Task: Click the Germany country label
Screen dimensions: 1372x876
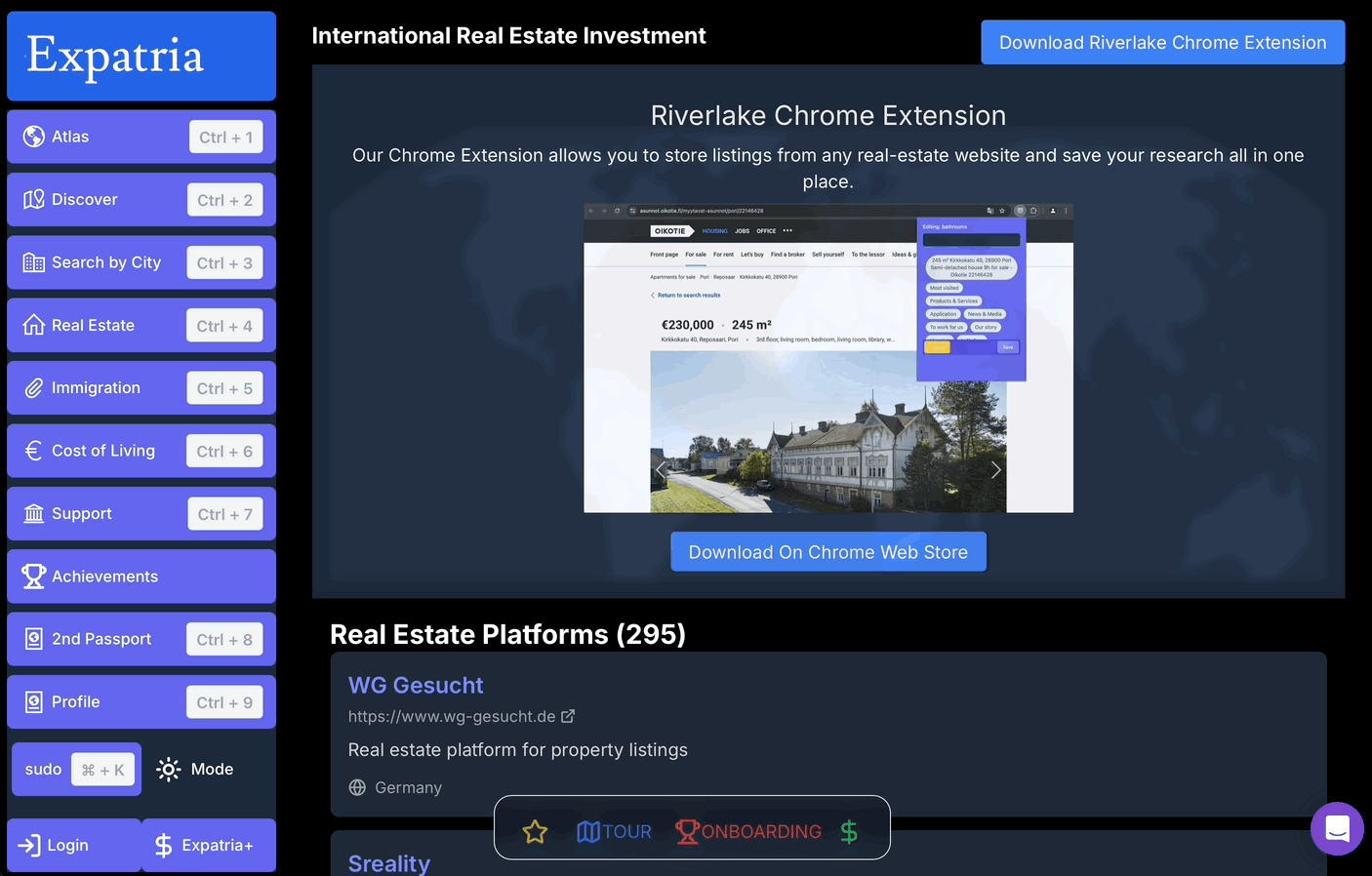Action: [x=408, y=787]
